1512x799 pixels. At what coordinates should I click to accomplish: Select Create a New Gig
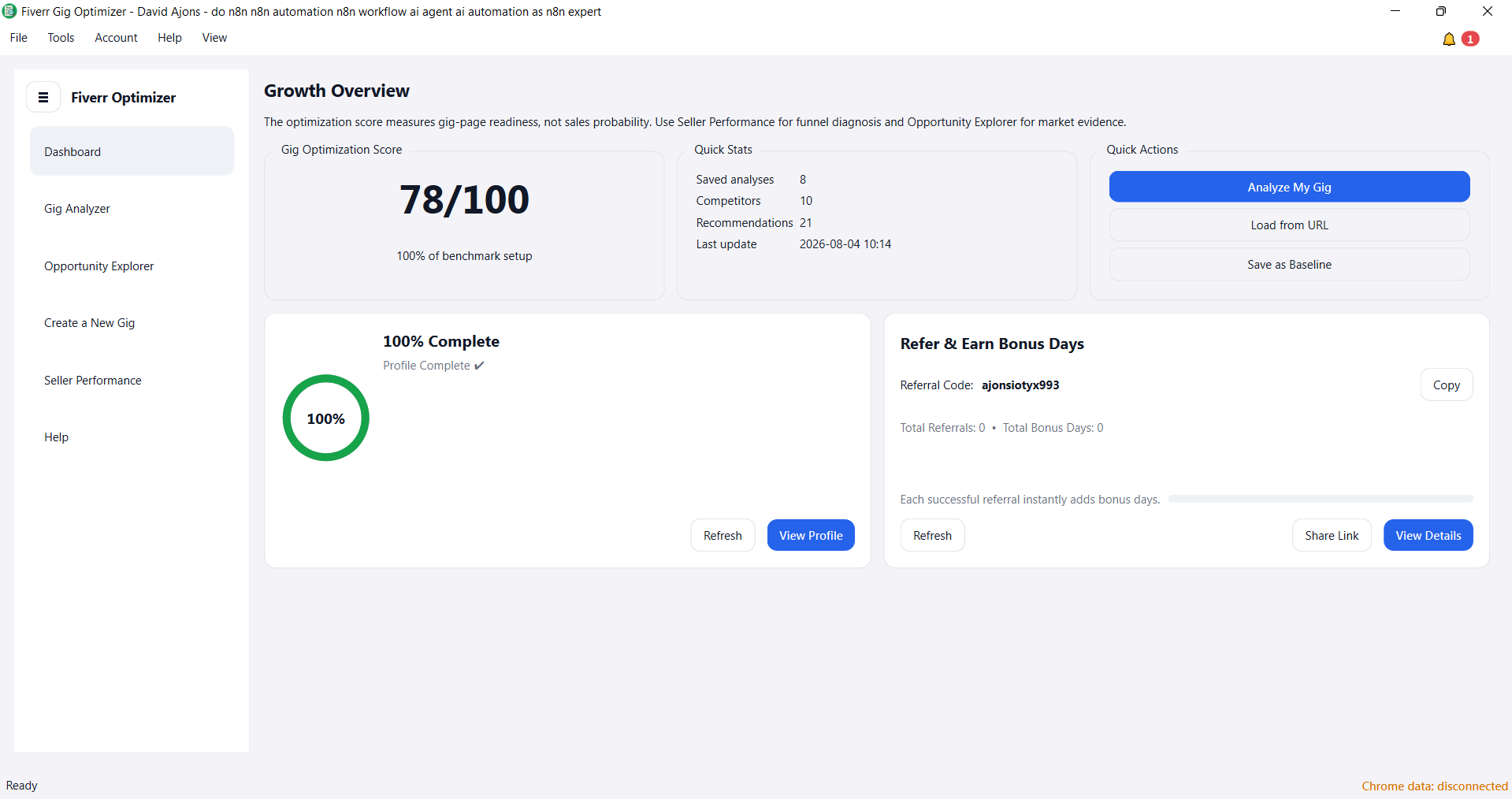[132, 323]
